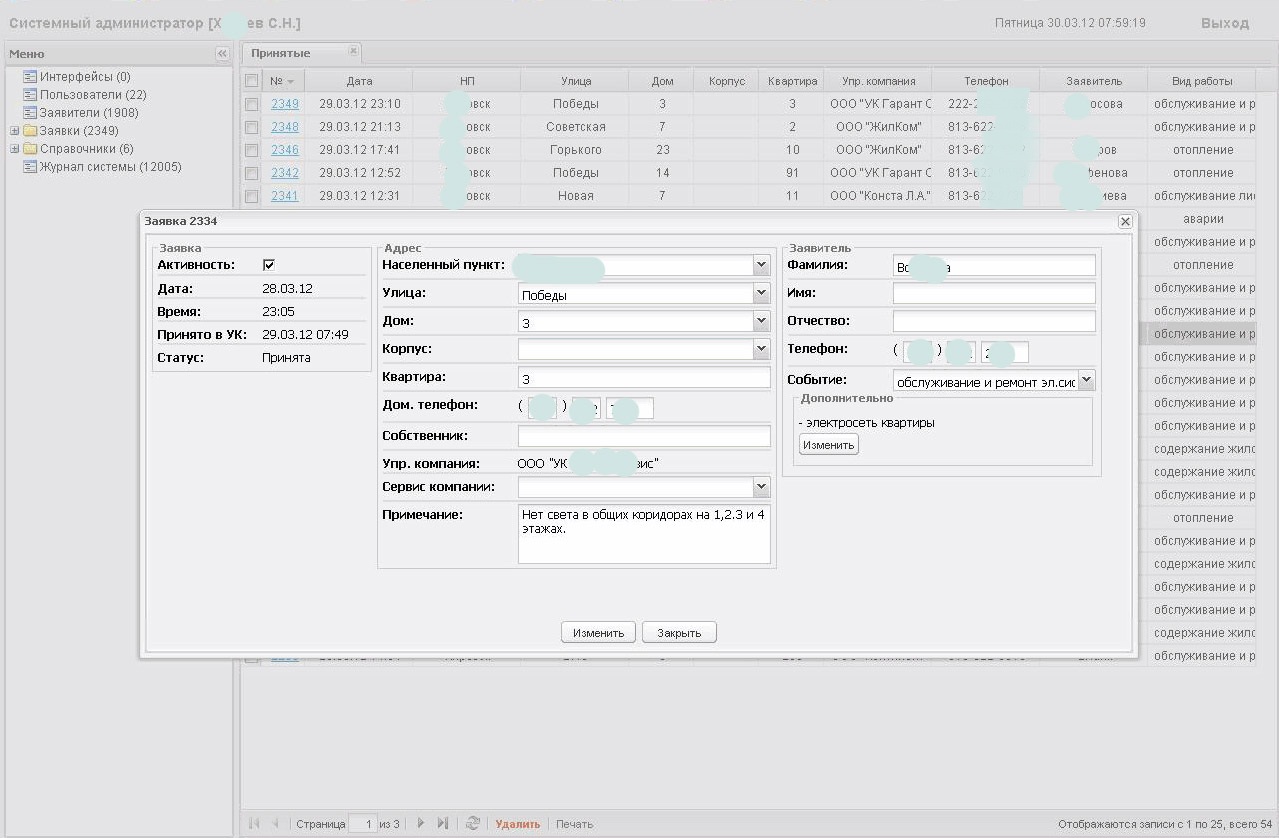Check the row checkbox for request 2346
Image resolution: width=1279 pixels, height=838 pixels.
tap(252, 150)
